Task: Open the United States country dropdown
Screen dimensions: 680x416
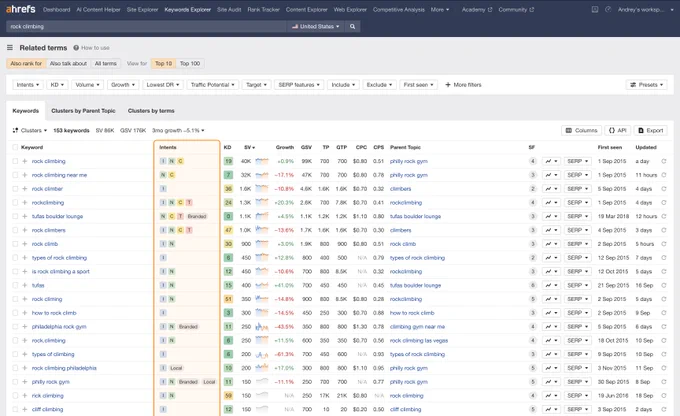Action: (316, 26)
